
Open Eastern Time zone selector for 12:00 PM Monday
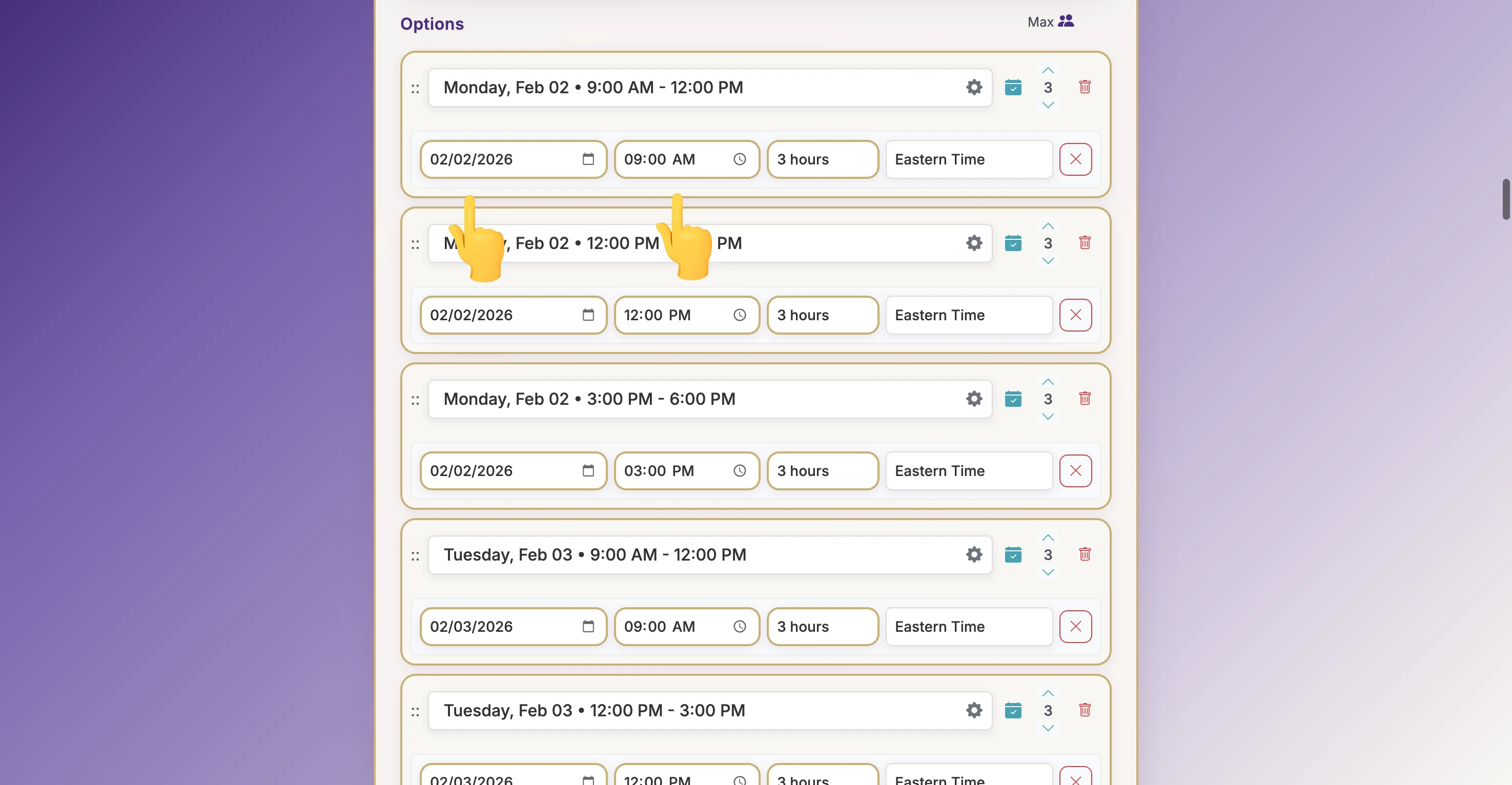point(969,315)
